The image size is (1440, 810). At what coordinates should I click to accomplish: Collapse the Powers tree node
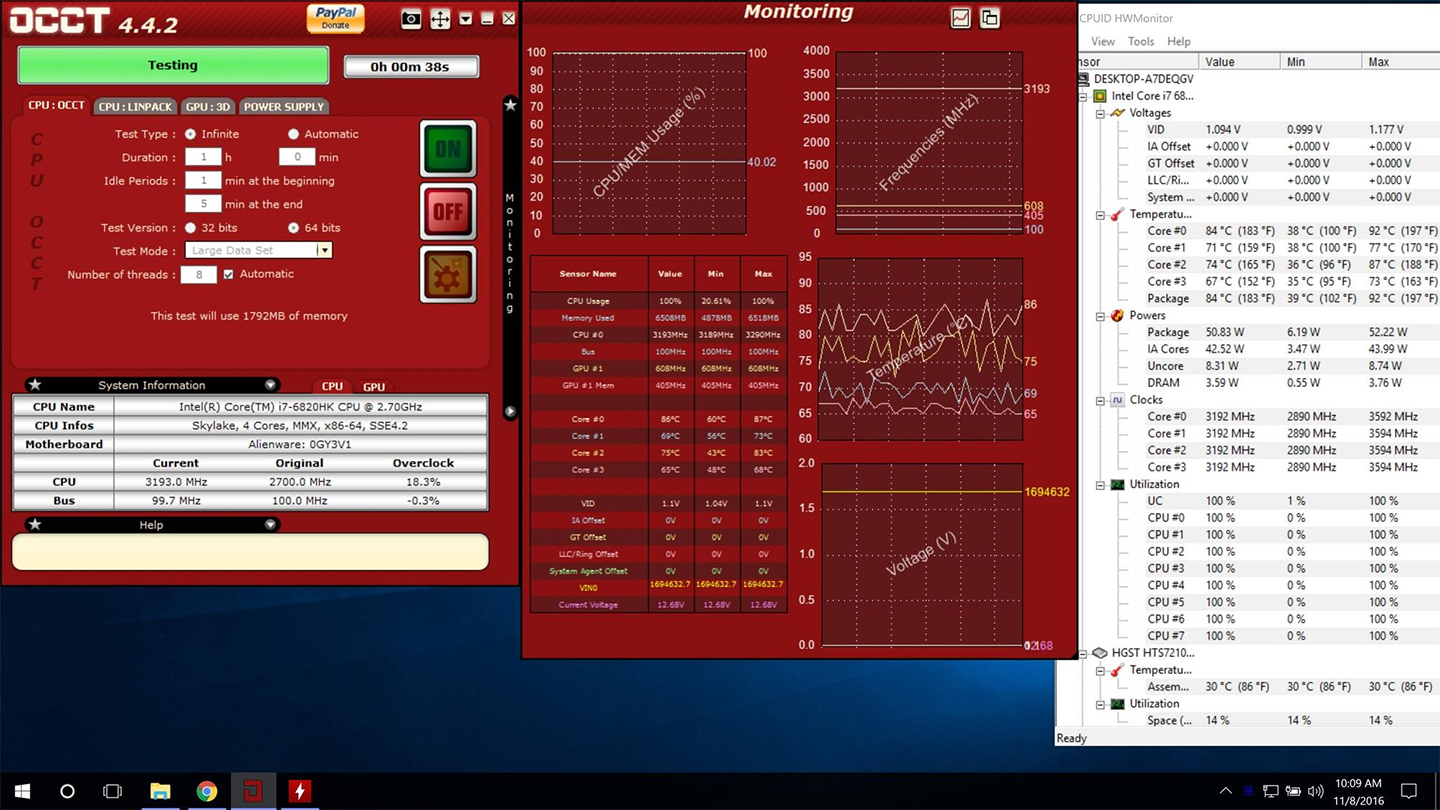1100,316
